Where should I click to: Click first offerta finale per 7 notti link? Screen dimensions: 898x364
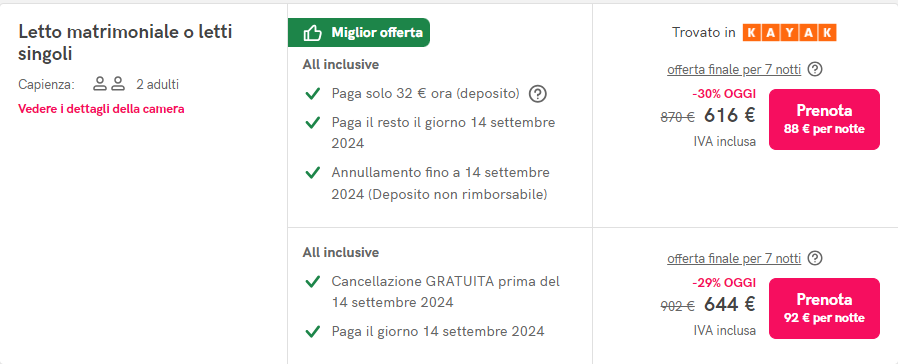click(x=734, y=70)
